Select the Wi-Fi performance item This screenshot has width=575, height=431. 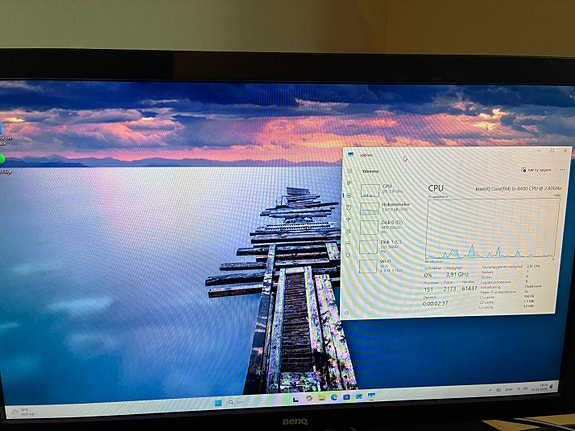point(381,266)
